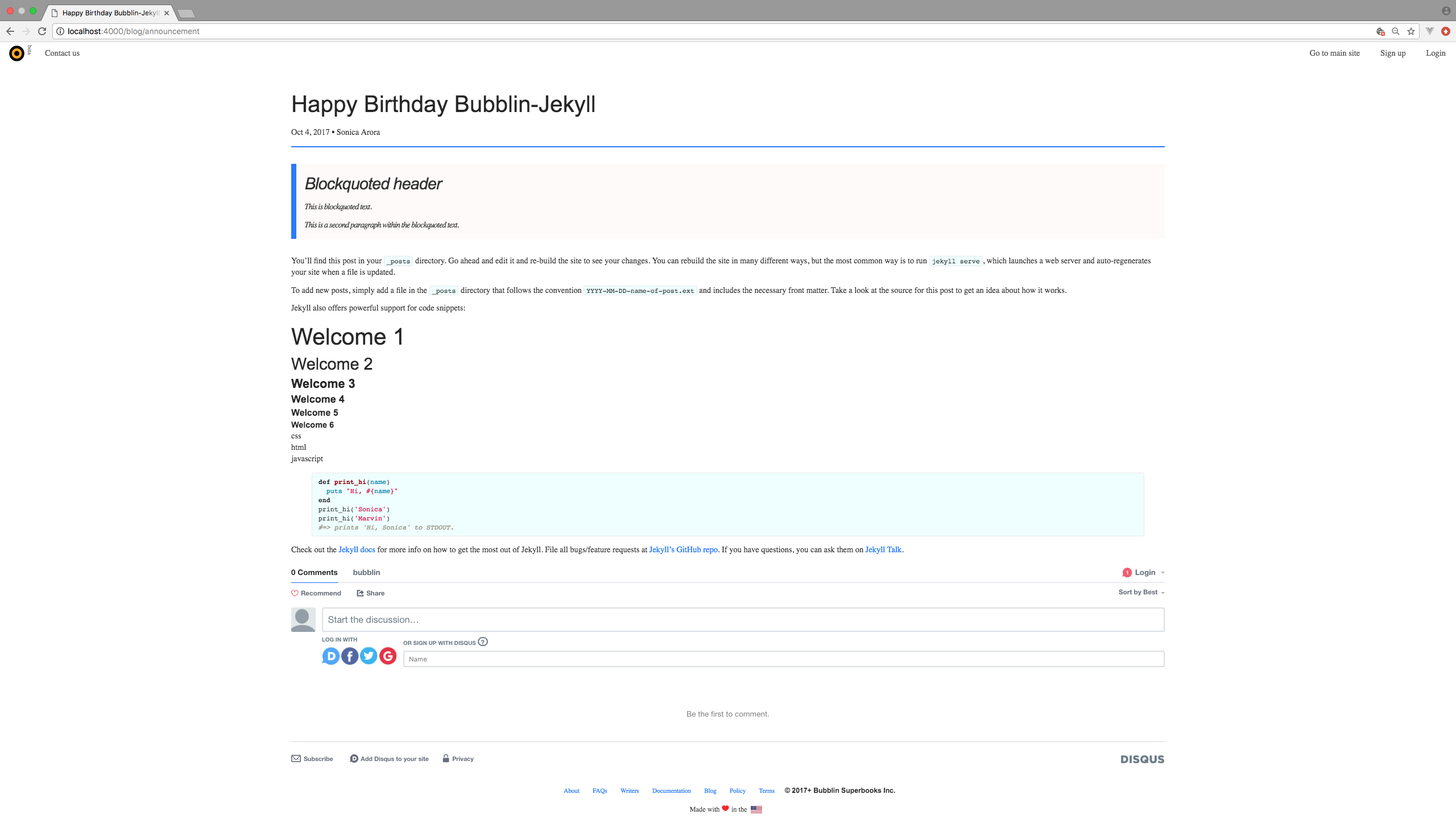The width and height of the screenshot is (1456, 819).
Task: Click the Disqus sign-up help question icon
Action: coord(483,642)
